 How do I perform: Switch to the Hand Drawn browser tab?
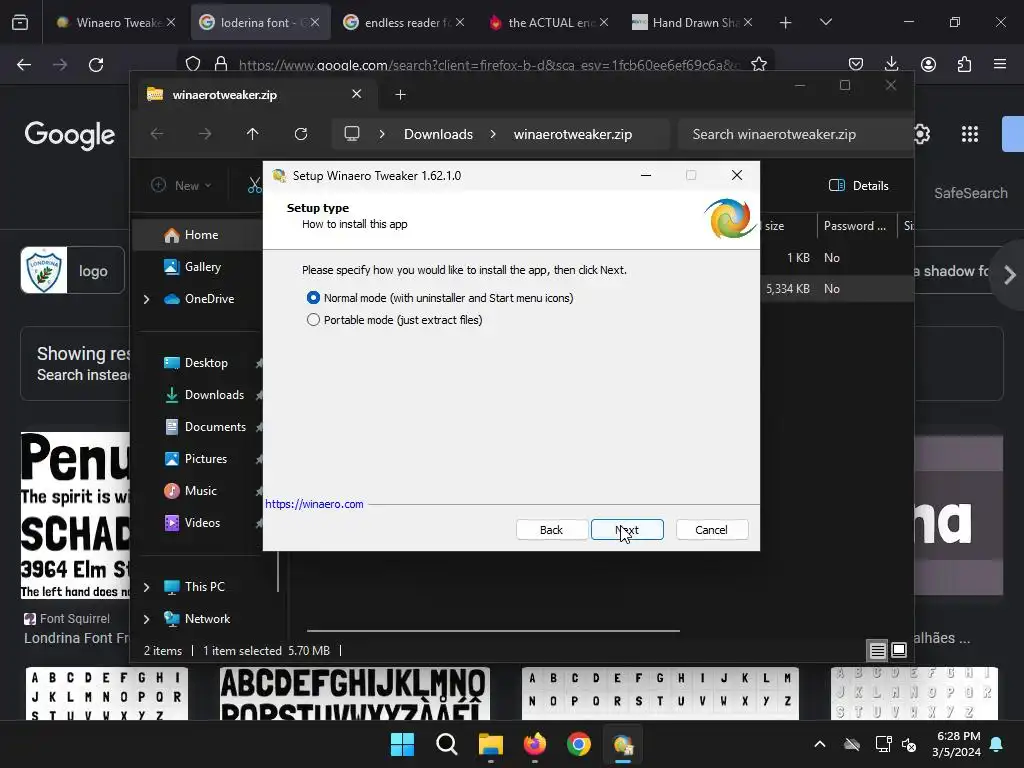tap(693, 22)
